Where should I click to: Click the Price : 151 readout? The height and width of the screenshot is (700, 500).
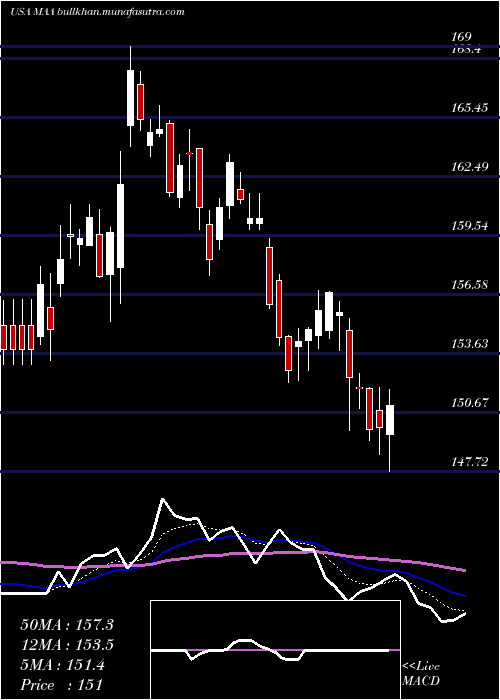[62, 685]
